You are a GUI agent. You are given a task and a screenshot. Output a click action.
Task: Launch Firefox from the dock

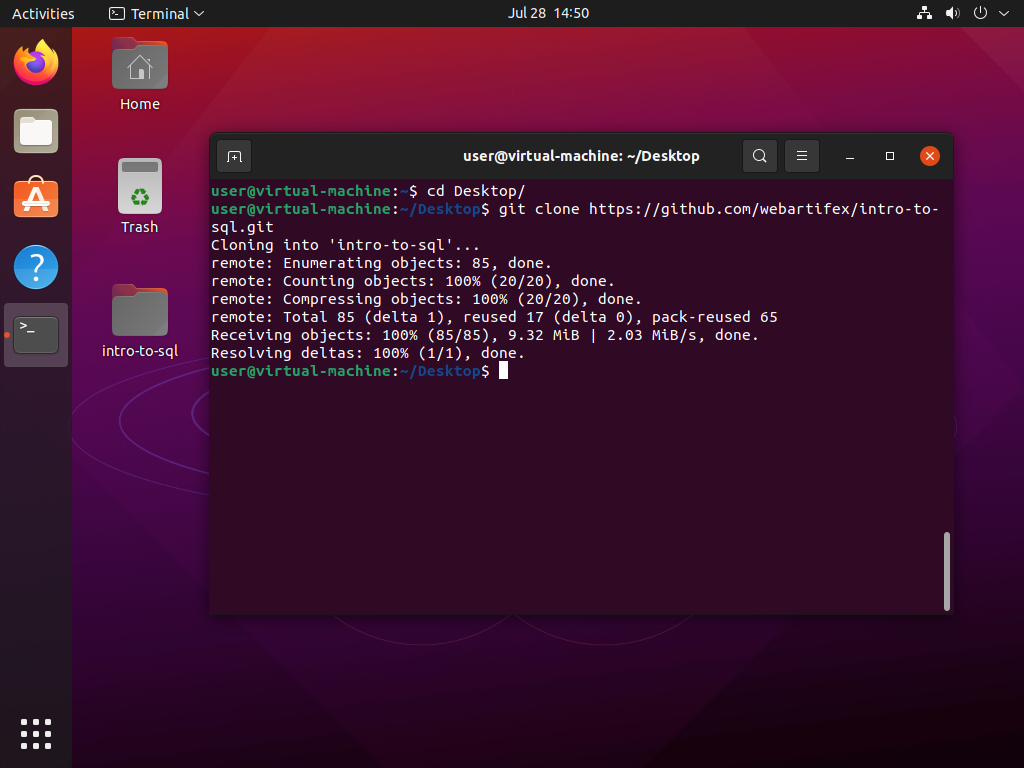tap(36, 64)
